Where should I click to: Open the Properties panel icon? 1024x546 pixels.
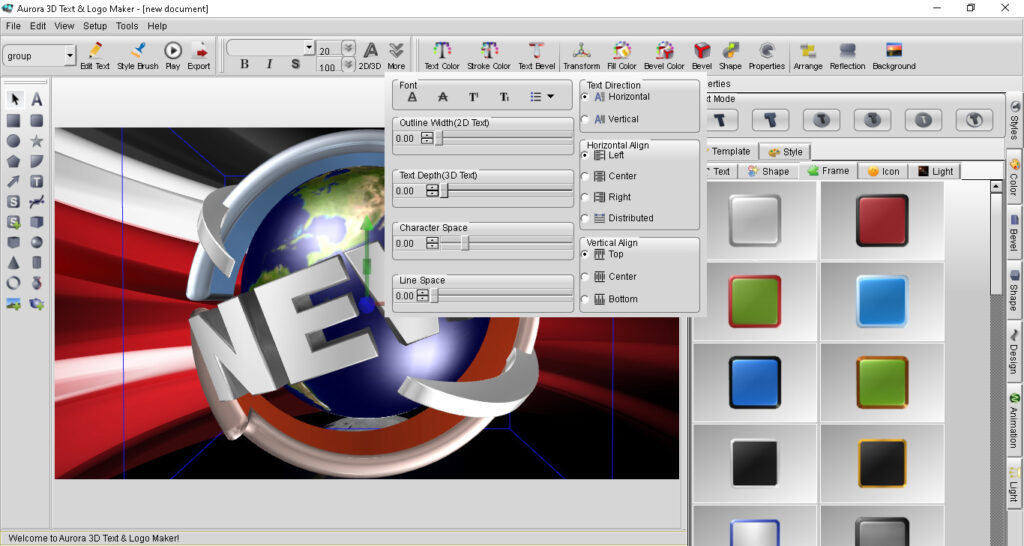[x=767, y=56]
